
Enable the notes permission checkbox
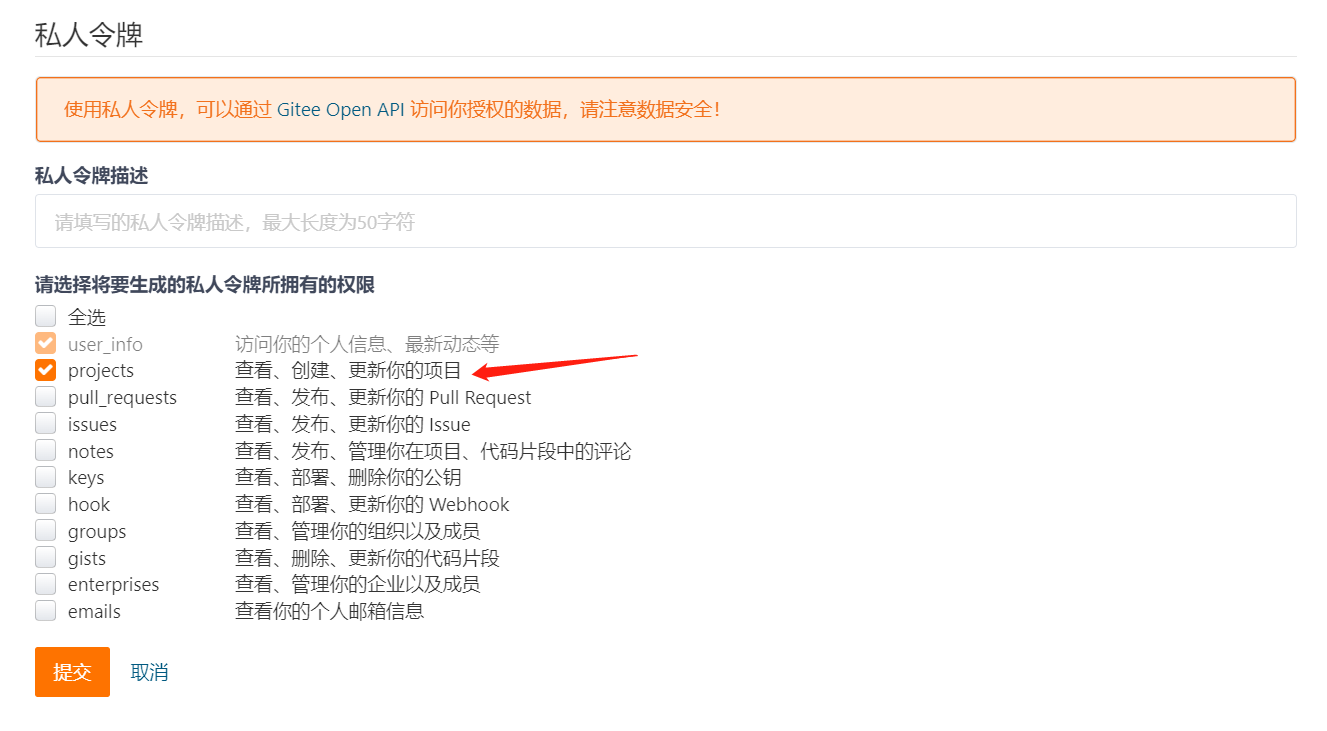(x=45, y=451)
